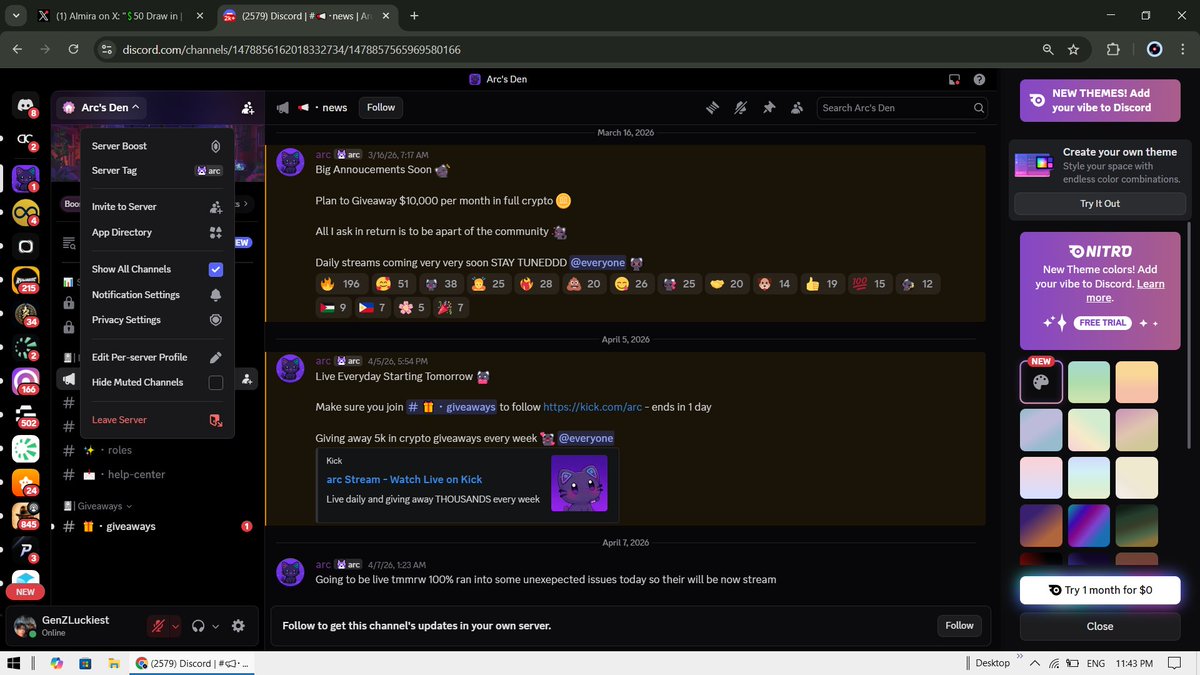This screenshot has height=675, width=1200.
Task: Close the themes side panel
Action: pyautogui.click(x=1100, y=626)
